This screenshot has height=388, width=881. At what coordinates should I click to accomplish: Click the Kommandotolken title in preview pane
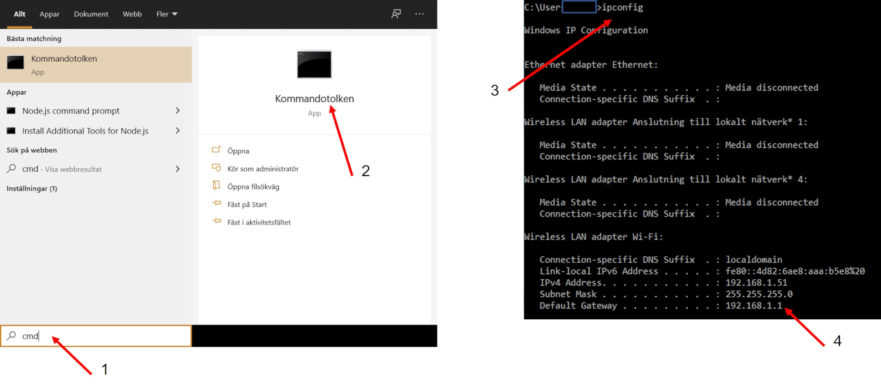pos(315,99)
